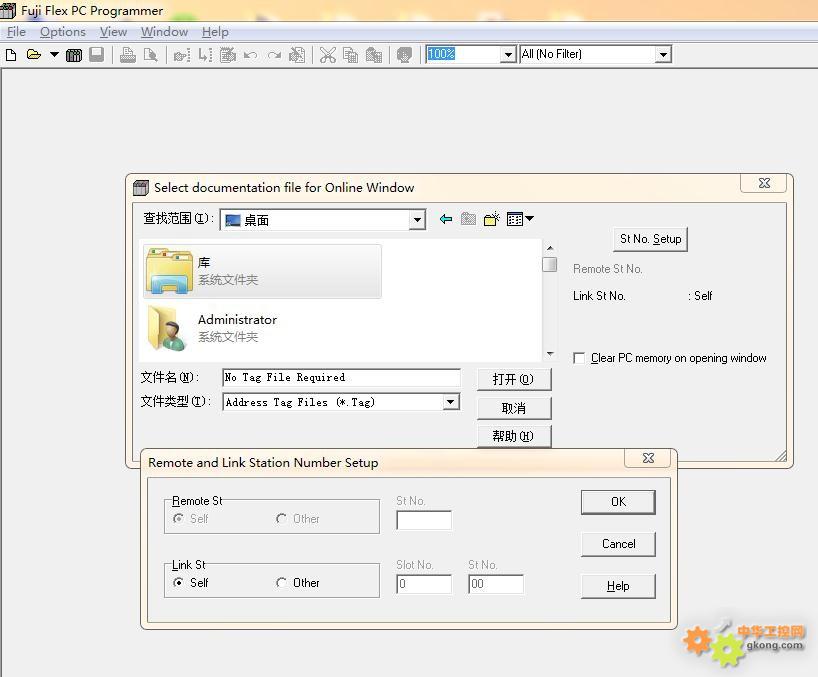
Task: Click the Copy toolbar icon
Action: 350,55
